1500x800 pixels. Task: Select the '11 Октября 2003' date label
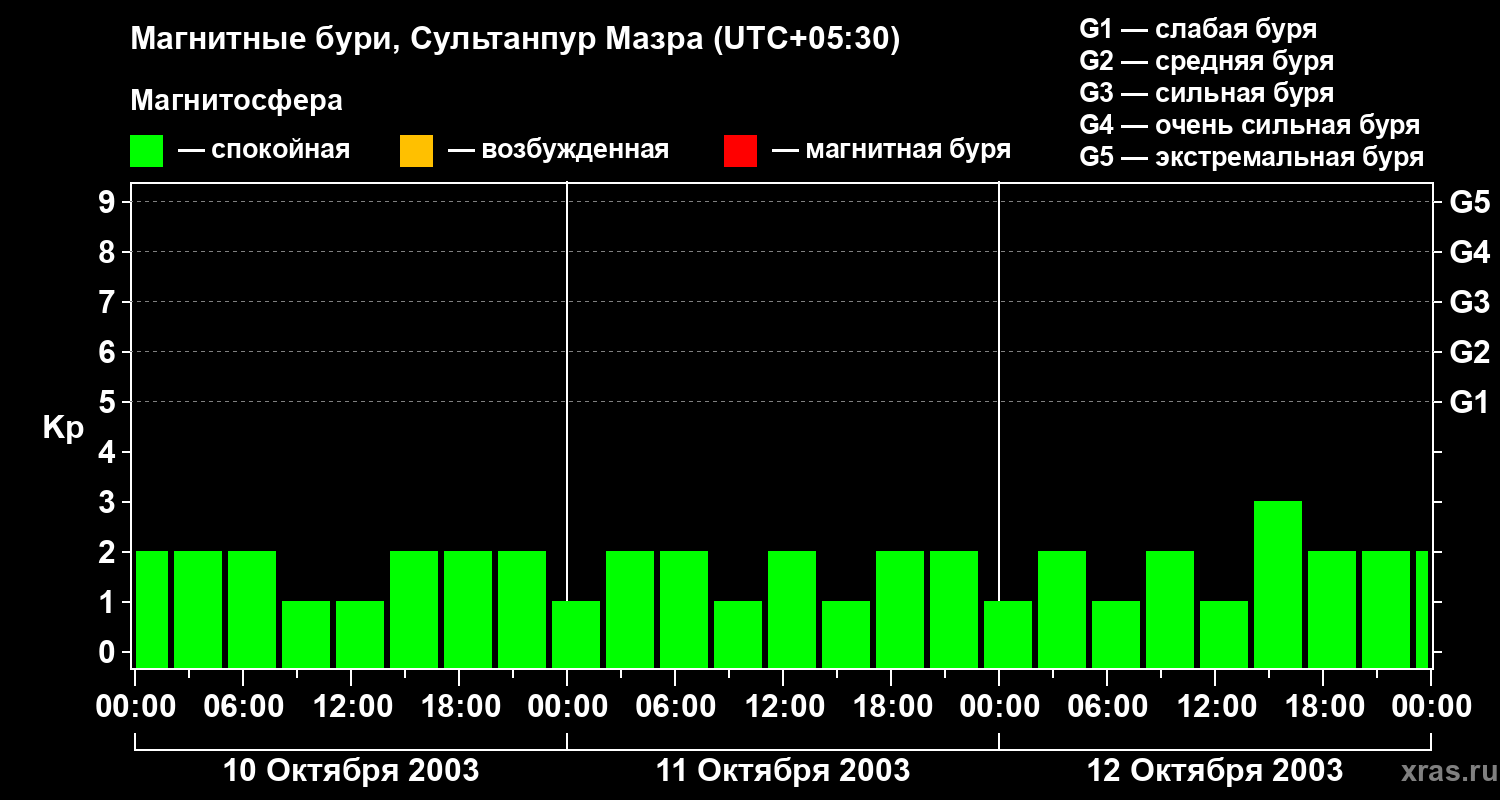(x=782, y=771)
